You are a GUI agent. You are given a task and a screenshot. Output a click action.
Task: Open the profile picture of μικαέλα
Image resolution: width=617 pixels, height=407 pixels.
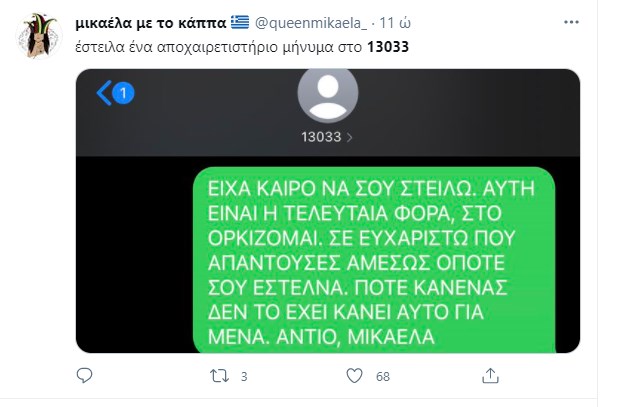39,36
